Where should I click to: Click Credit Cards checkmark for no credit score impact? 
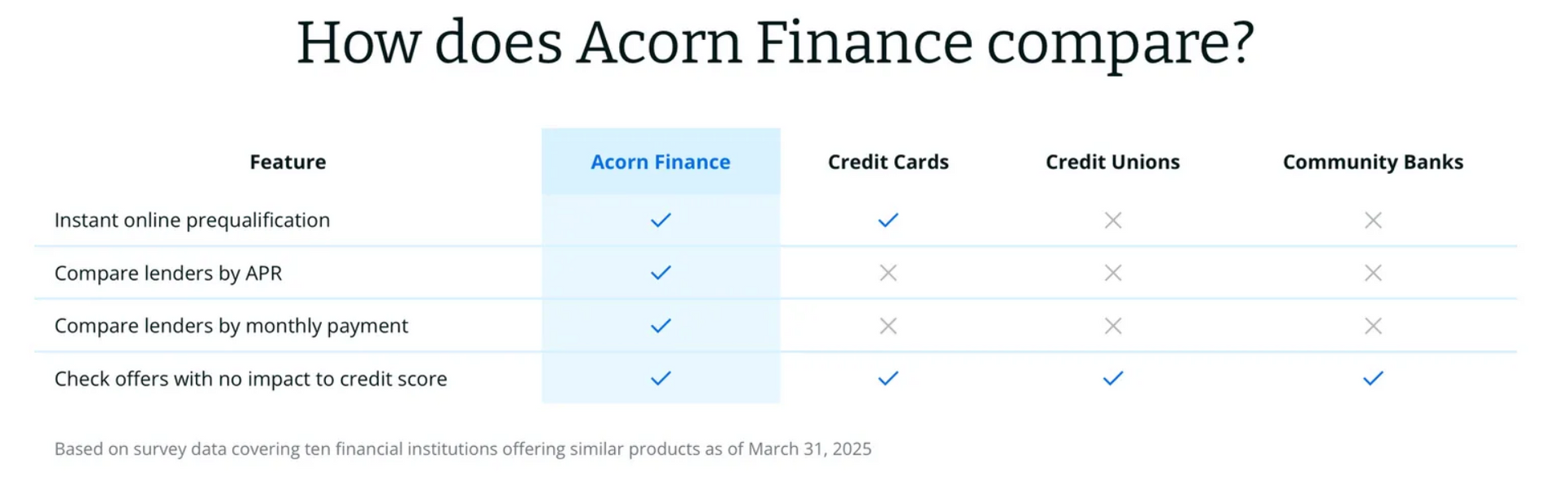(888, 378)
